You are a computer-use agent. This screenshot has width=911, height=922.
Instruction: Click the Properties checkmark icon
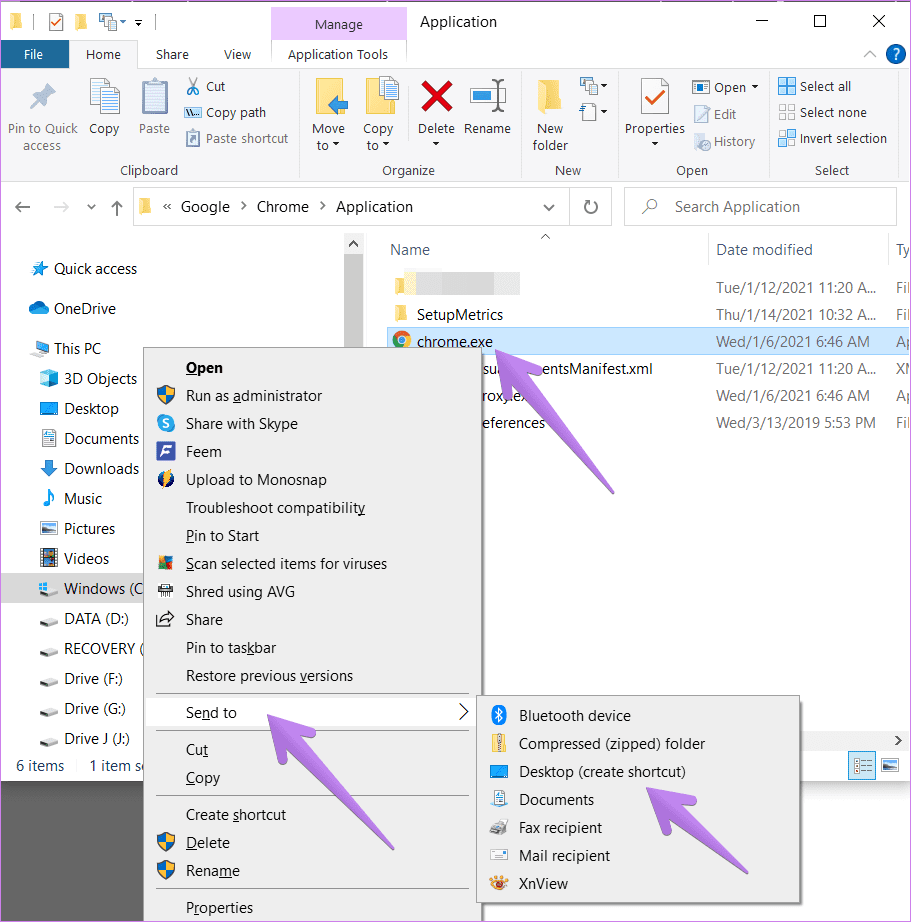click(x=655, y=96)
